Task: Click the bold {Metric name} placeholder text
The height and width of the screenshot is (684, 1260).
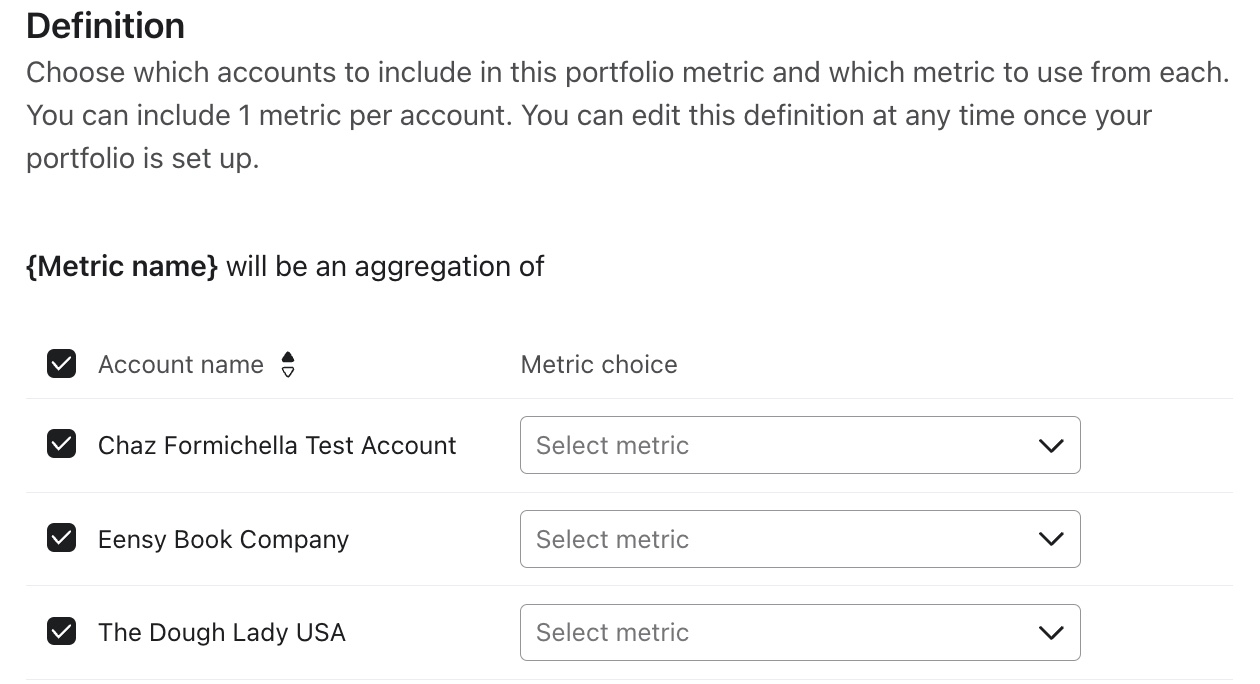Action: [121, 267]
